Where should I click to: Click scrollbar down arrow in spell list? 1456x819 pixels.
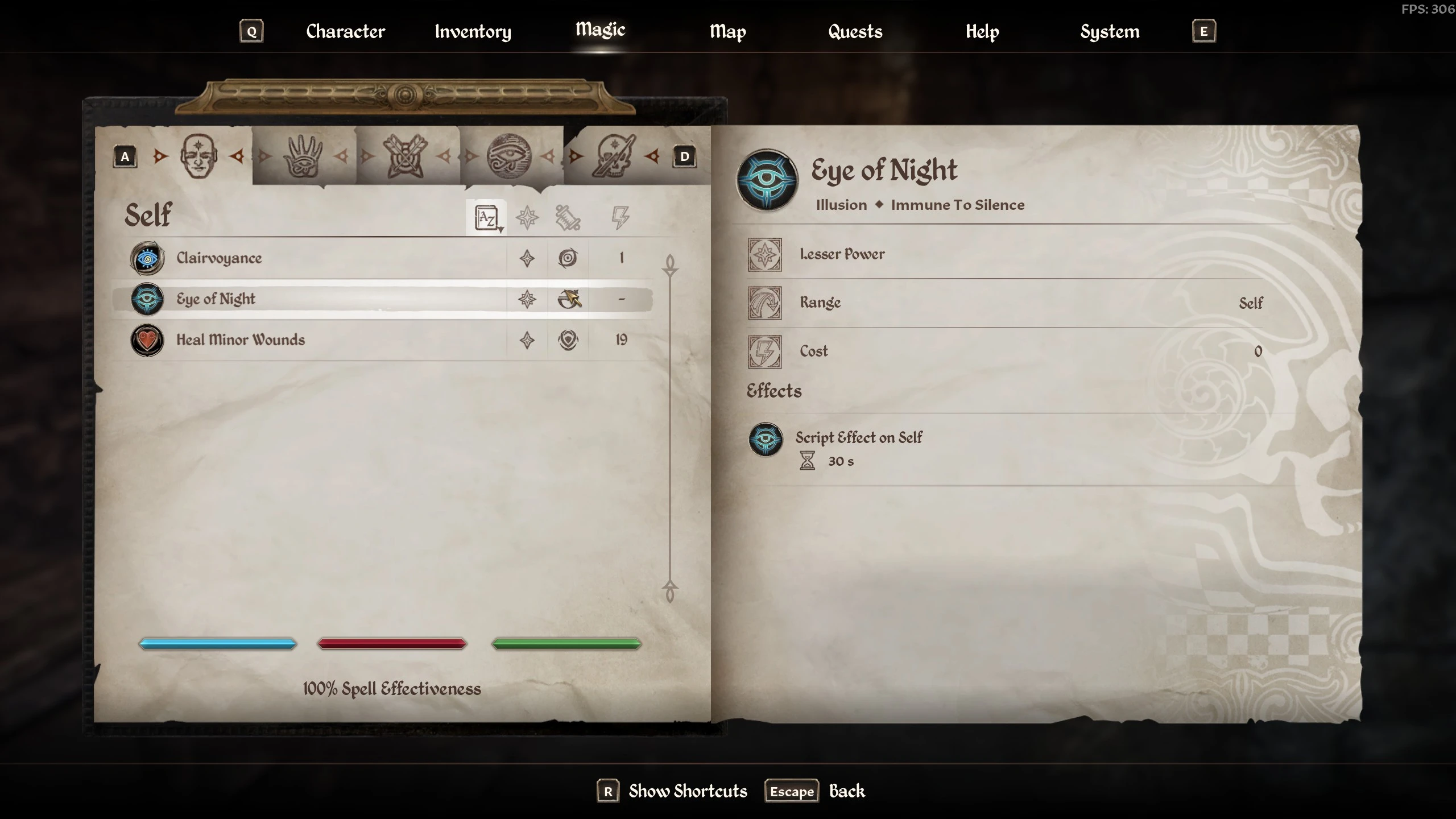[670, 591]
